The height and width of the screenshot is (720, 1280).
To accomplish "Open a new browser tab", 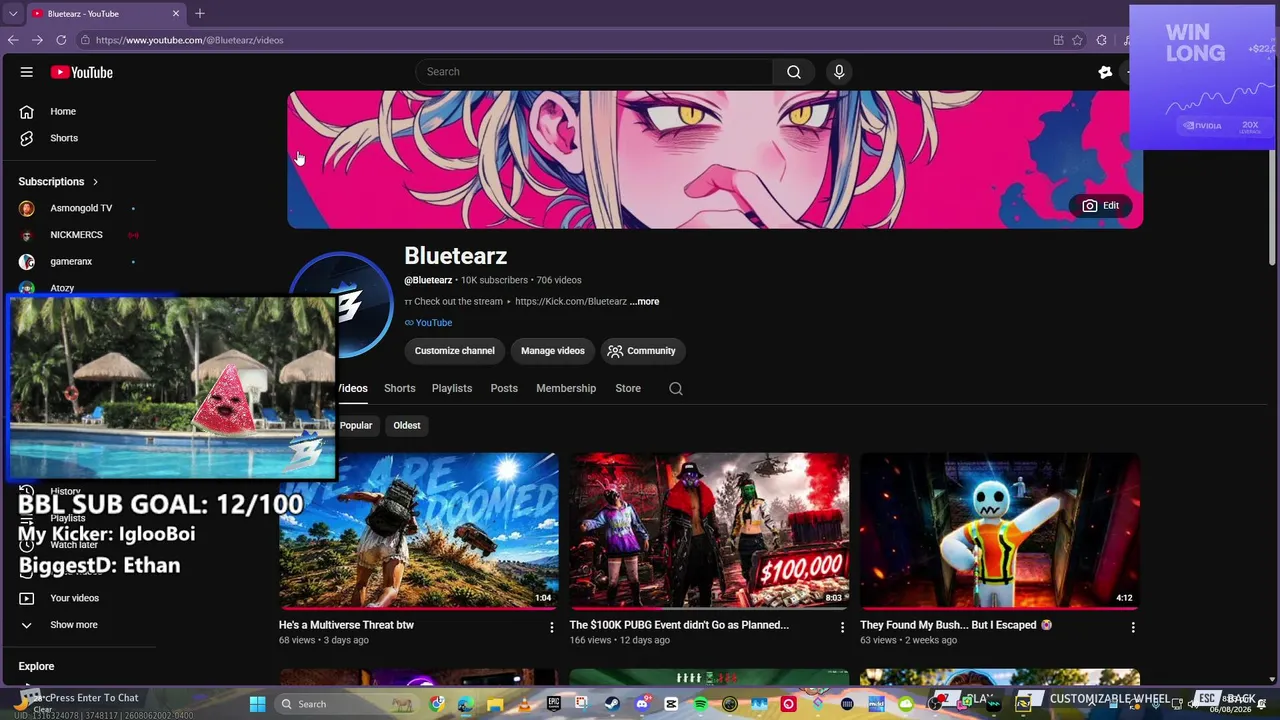I will coord(200,13).
